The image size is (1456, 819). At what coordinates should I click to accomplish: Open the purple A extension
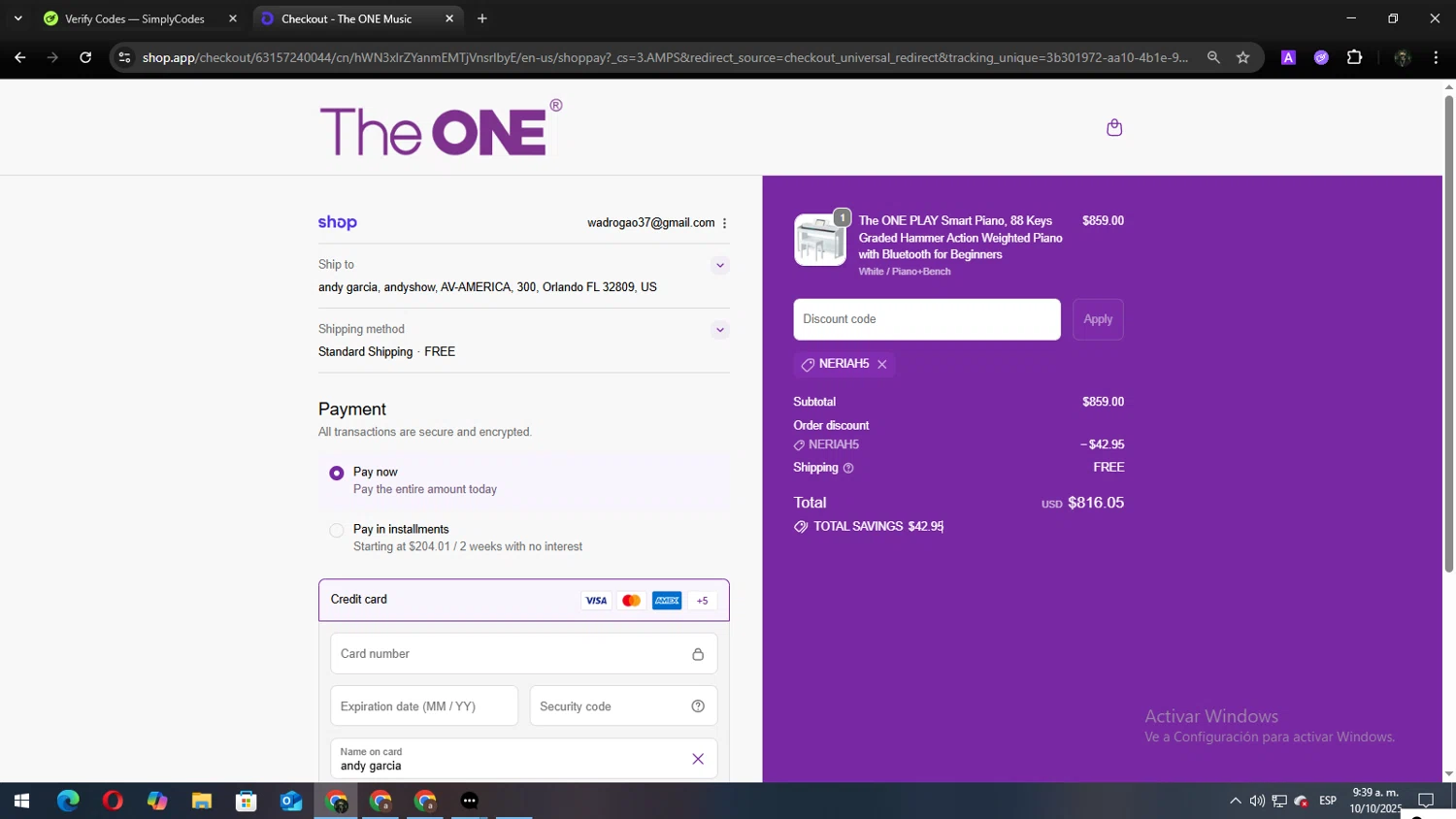point(1288,57)
